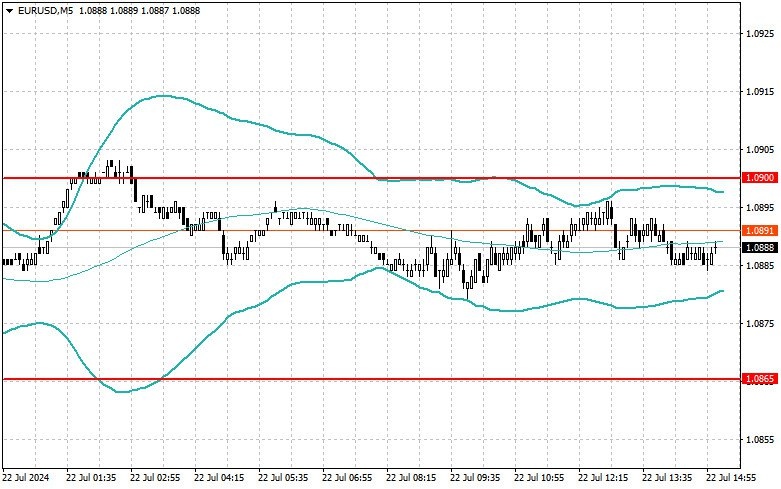Viewport: 781px width, 489px height.
Task: Click the 1.0875 price scale label
Action: tap(760, 324)
